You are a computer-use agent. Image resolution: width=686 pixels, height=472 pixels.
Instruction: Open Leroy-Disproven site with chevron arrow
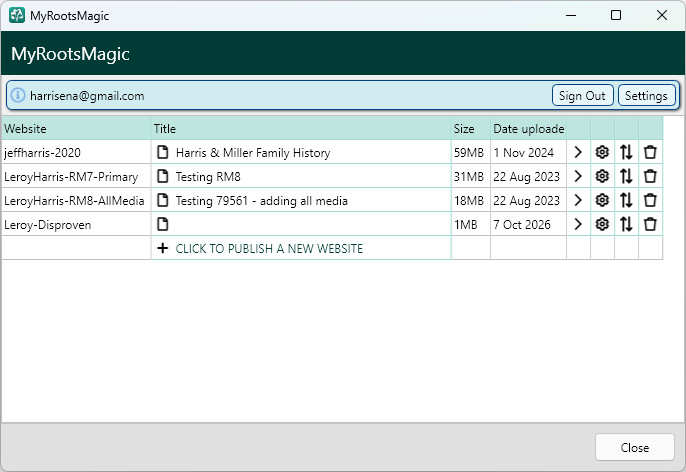pos(578,224)
